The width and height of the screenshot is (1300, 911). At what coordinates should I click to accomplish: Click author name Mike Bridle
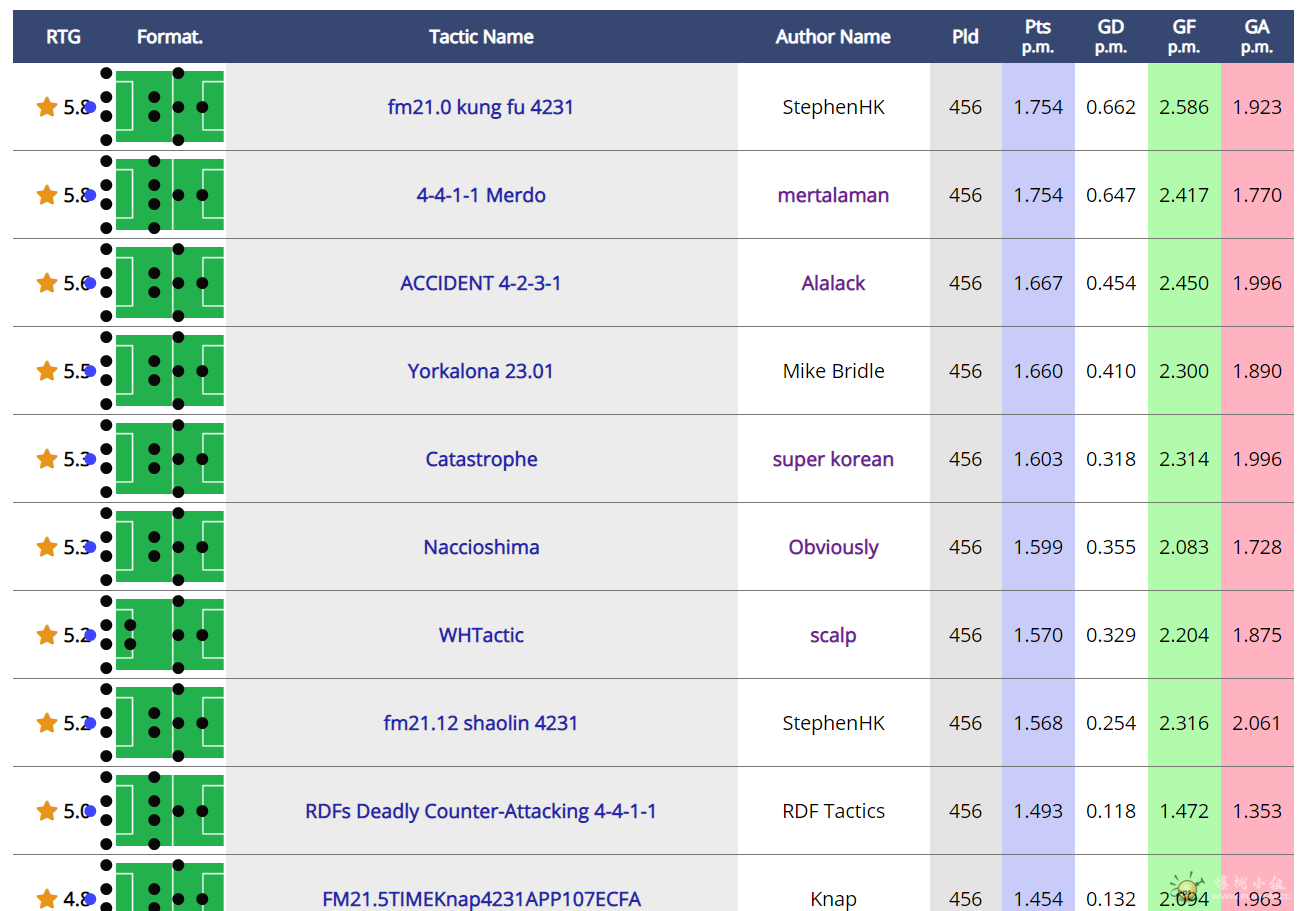833,371
